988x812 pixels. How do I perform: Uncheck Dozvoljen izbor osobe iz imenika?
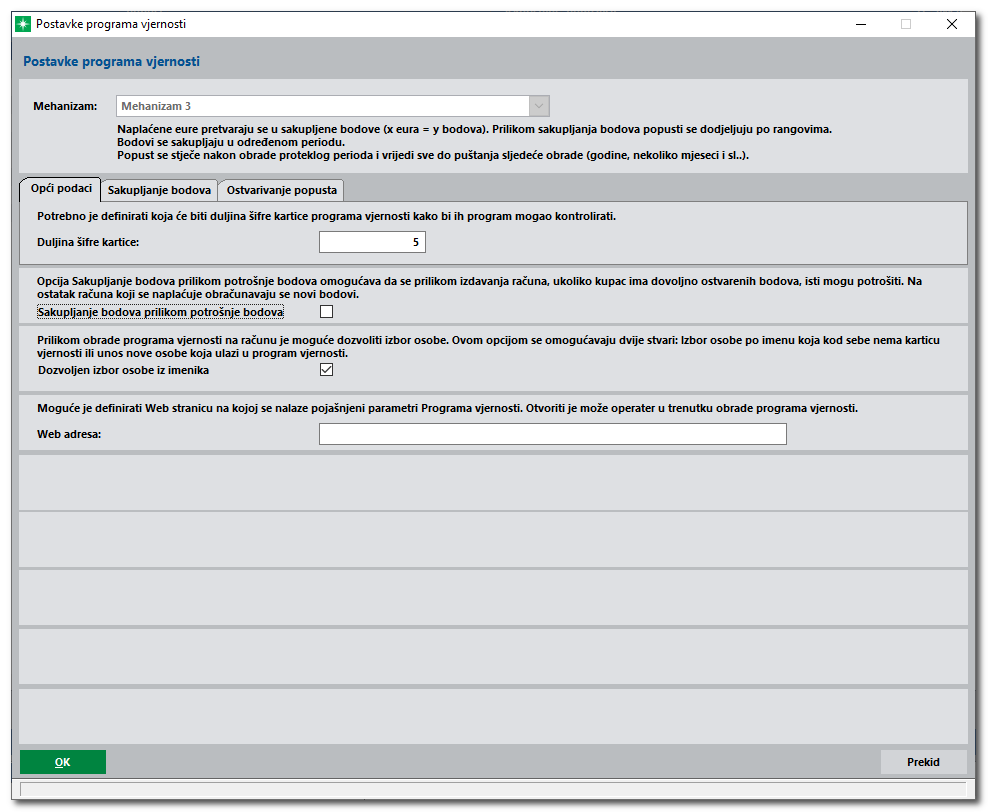pos(326,370)
